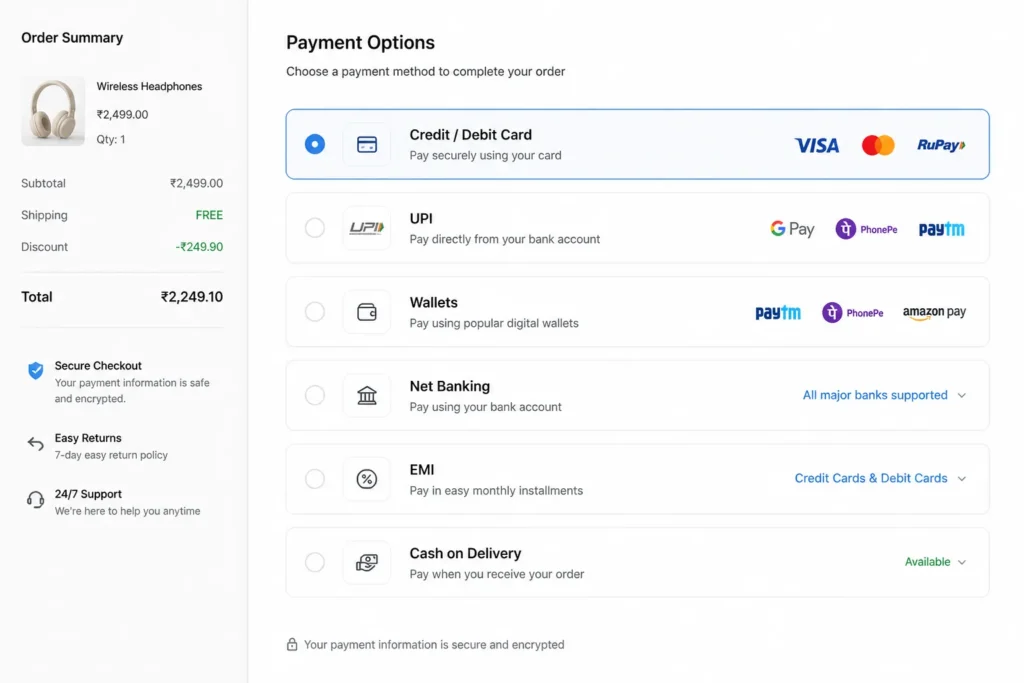Click the Qty: 1 text
Image resolution: width=1024 pixels, height=683 pixels.
click(x=111, y=139)
